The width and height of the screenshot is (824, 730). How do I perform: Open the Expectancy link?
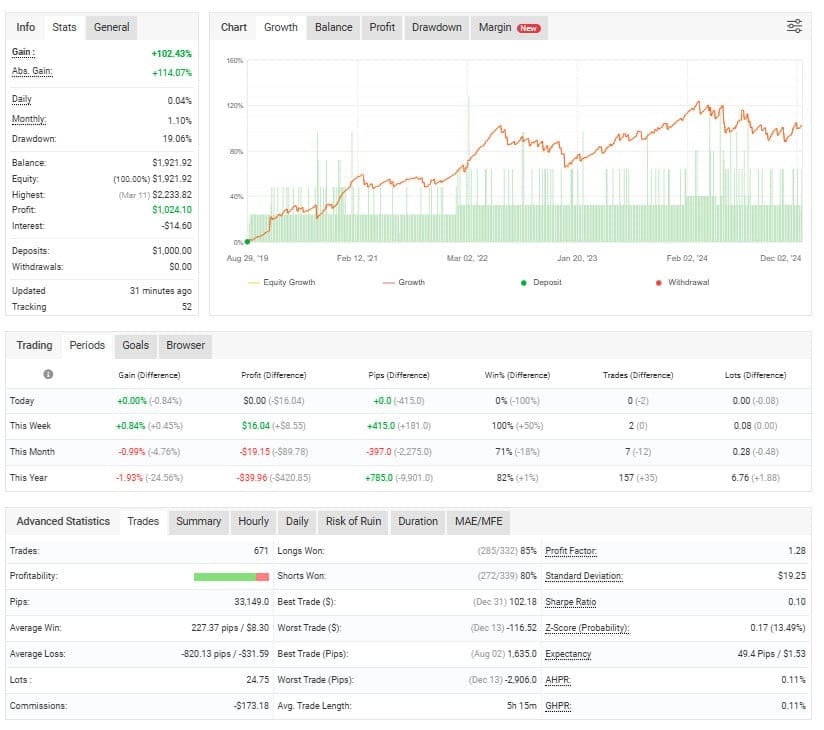click(568, 654)
